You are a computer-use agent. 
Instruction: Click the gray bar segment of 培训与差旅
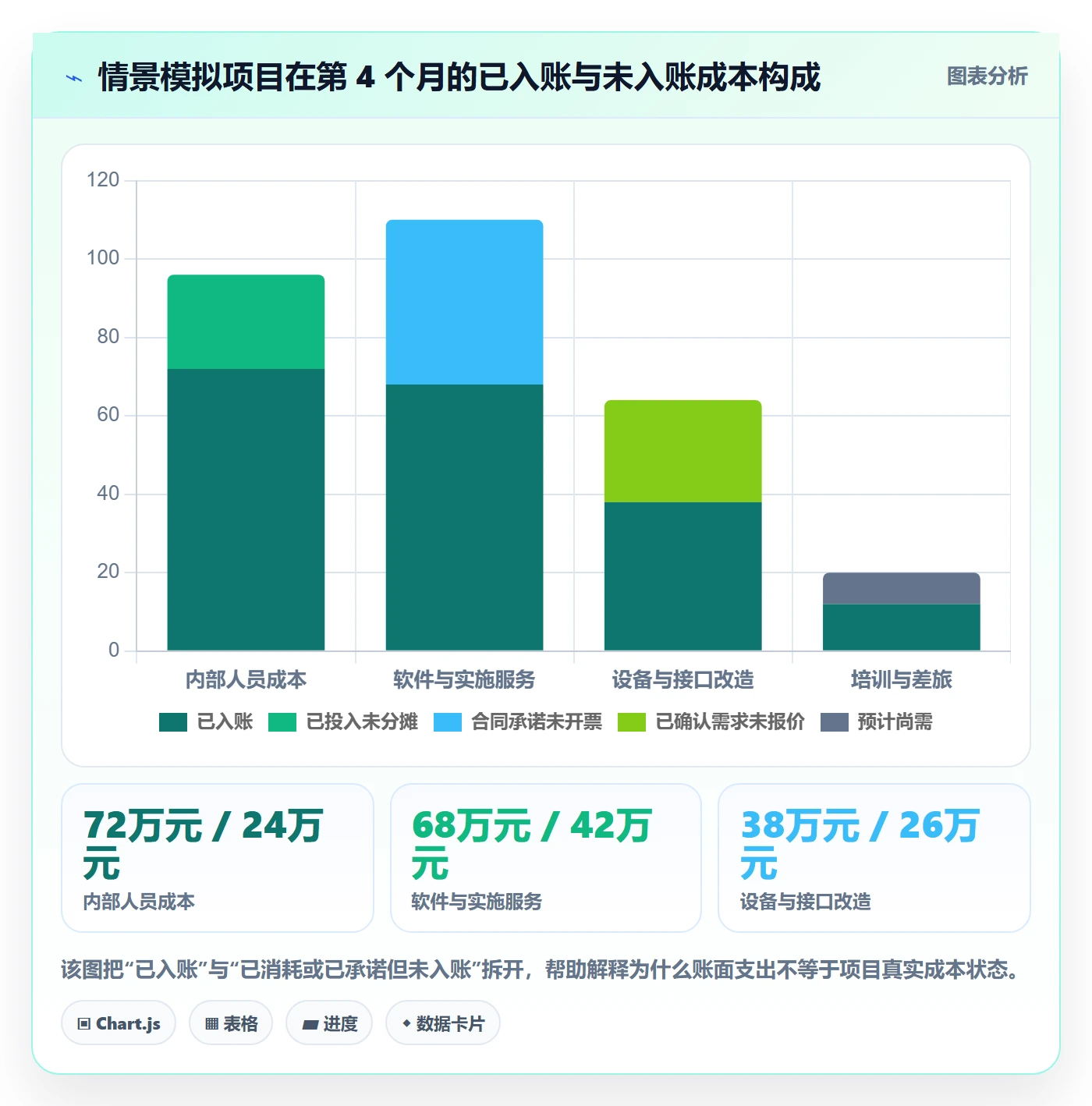[902, 588]
